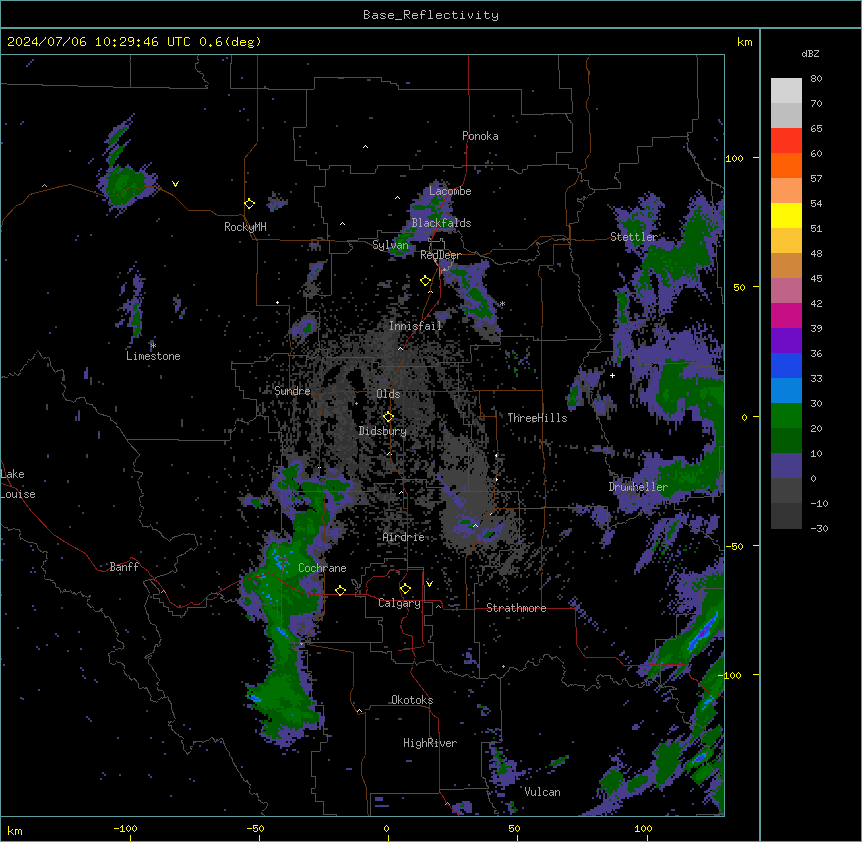The image size is (862, 842).
Task: Select the Okotoks label
Action: (x=412, y=700)
